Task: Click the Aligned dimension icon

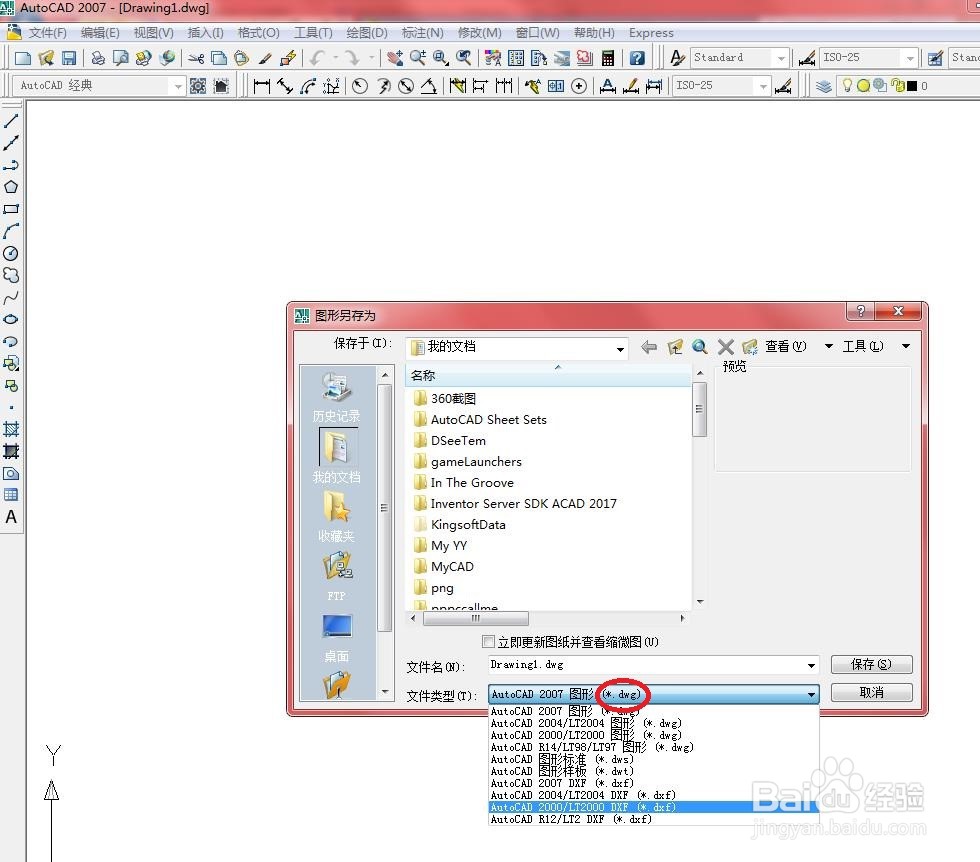Action: tap(285, 86)
